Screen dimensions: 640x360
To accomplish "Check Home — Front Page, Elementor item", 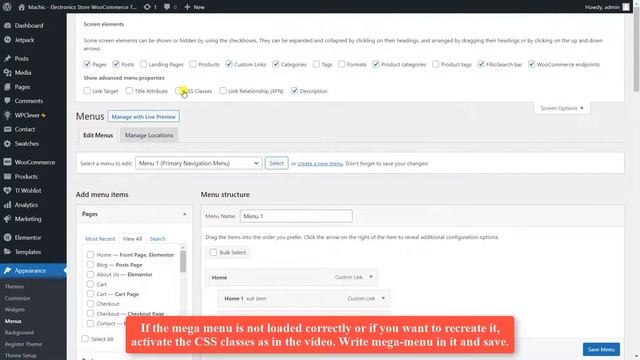I will click(90, 255).
